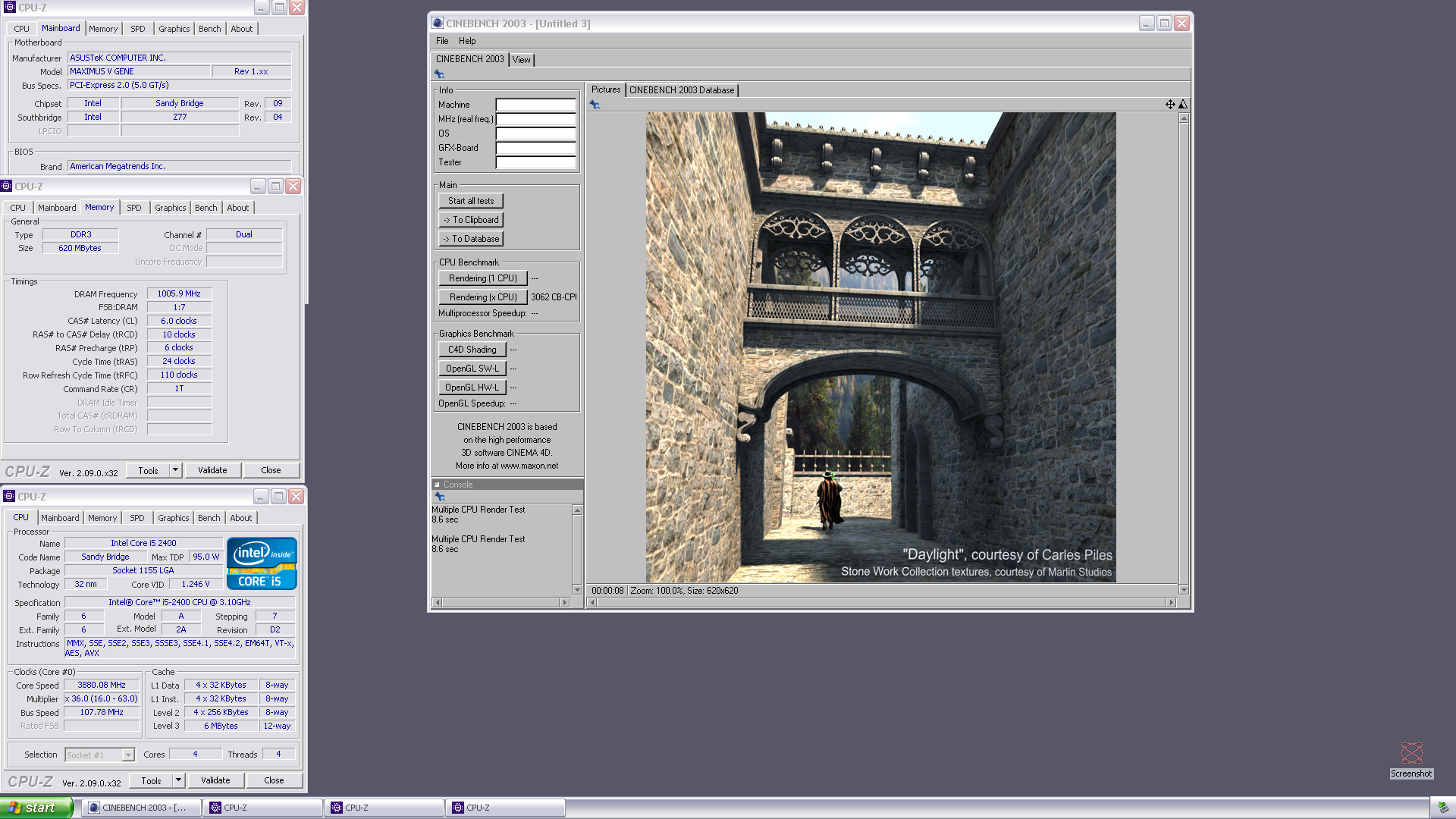Switch to the last CPU-Z taskbar item
This screenshot has width=1456, height=819.
506,808
